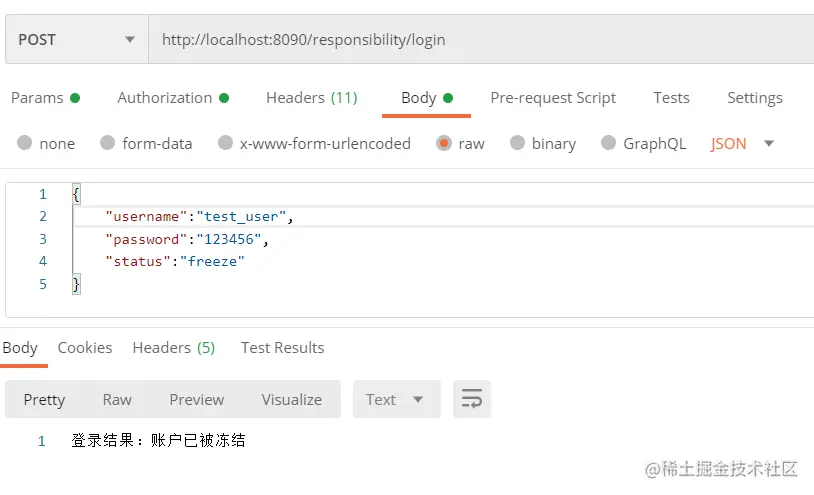Go to the Tests tab

coord(671,97)
